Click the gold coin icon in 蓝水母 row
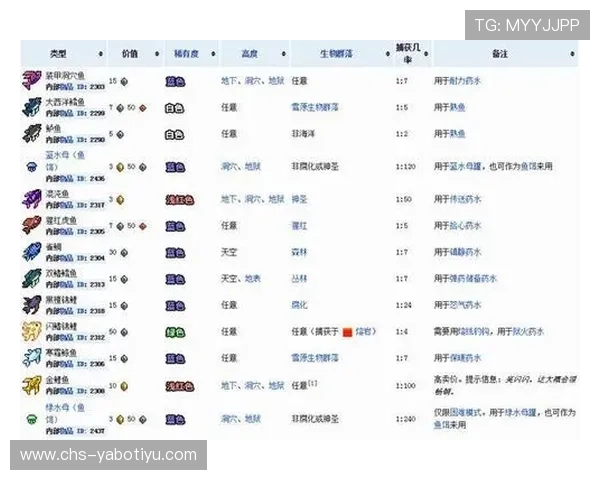 pyautogui.click(x=120, y=167)
